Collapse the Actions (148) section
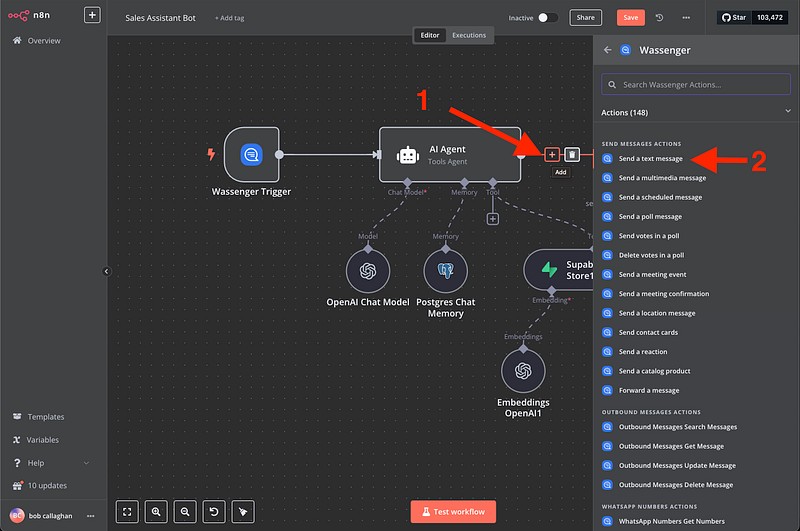800x531 pixels. pos(784,113)
